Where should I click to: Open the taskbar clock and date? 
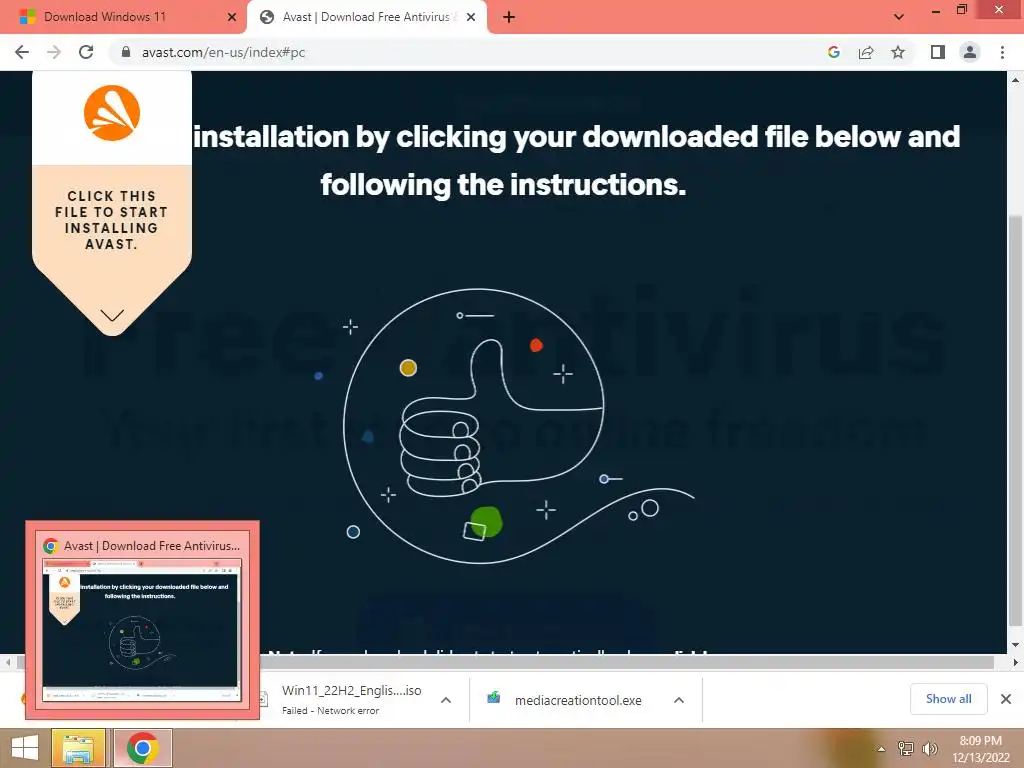point(980,749)
